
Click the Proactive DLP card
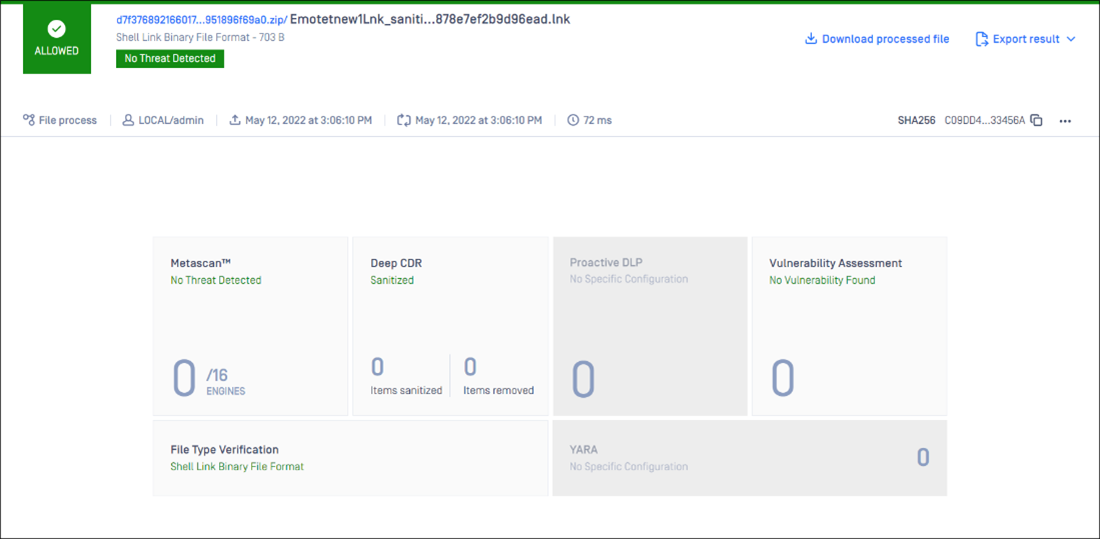(x=649, y=325)
